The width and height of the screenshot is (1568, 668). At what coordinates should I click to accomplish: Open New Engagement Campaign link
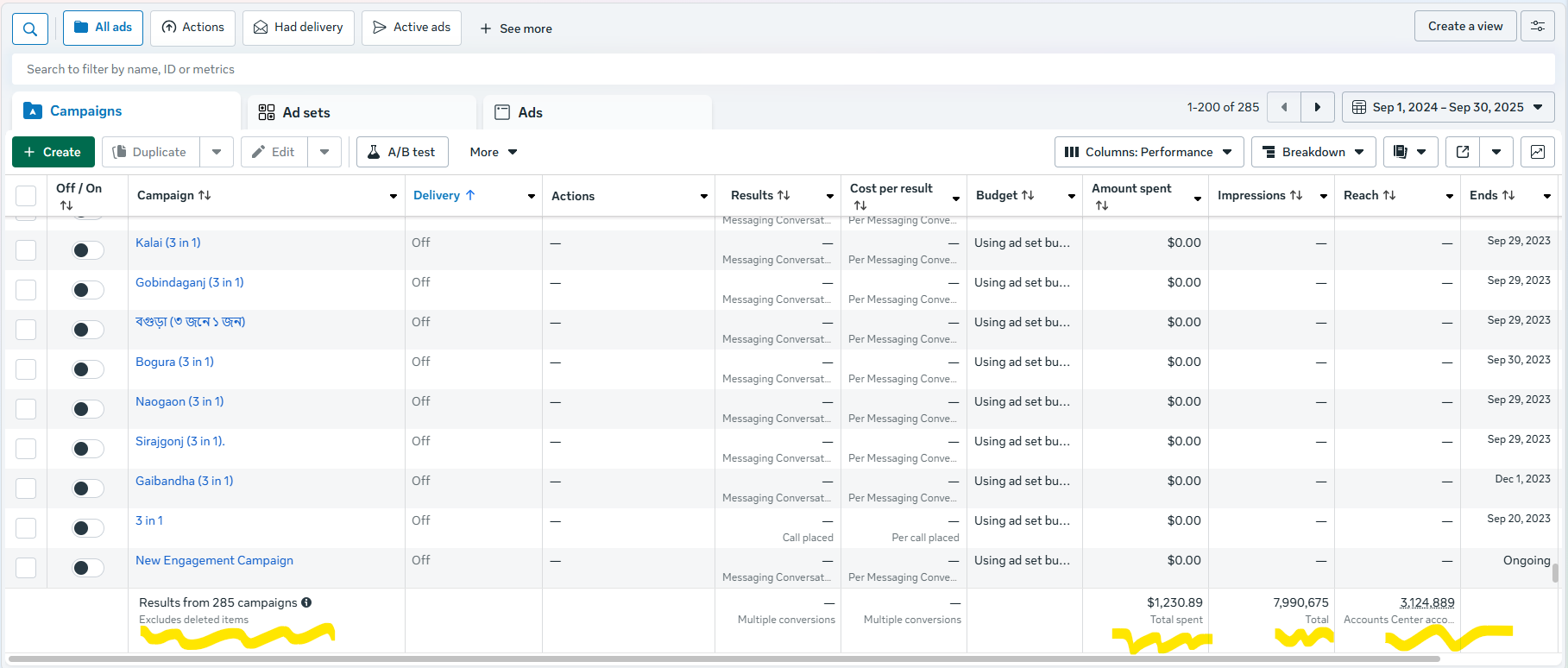point(214,560)
